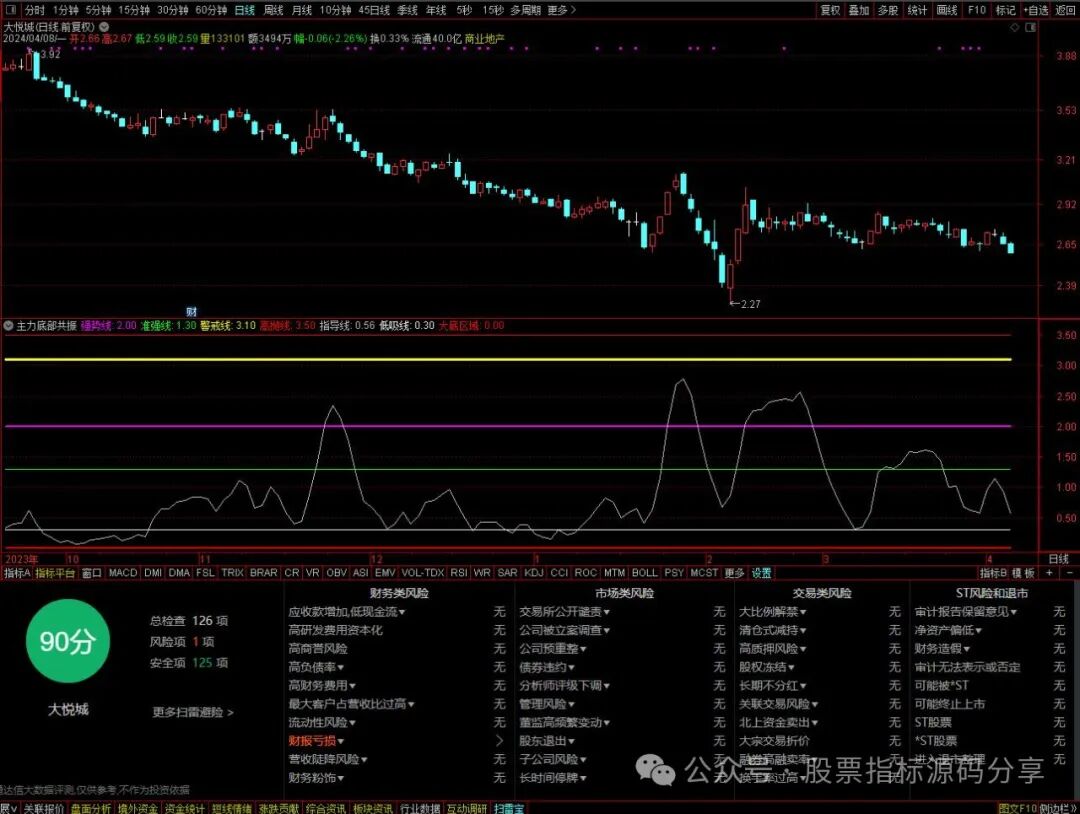1080x814 pixels.
Task: Select the RSI indicator
Action: 459,572
